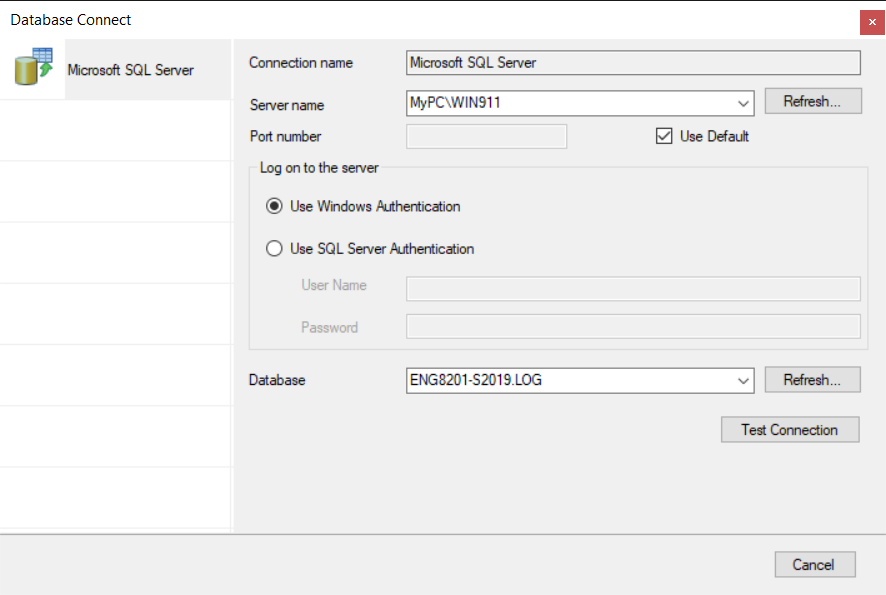The height and width of the screenshot is (595, 886).
Task: Click the 'Port number' label
Action: pos(285,136)
